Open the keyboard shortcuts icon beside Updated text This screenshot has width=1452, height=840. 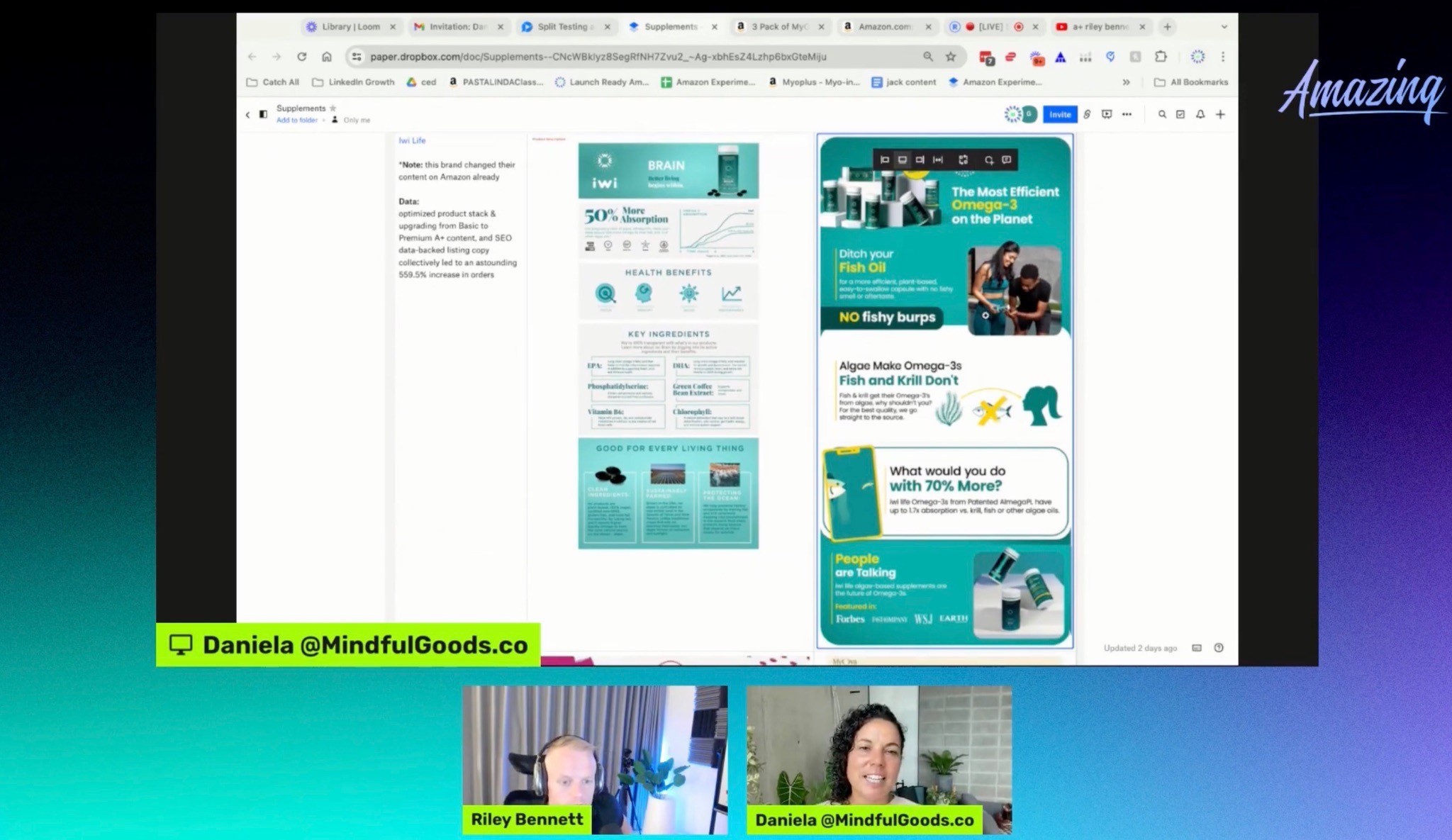(1197, 648)
